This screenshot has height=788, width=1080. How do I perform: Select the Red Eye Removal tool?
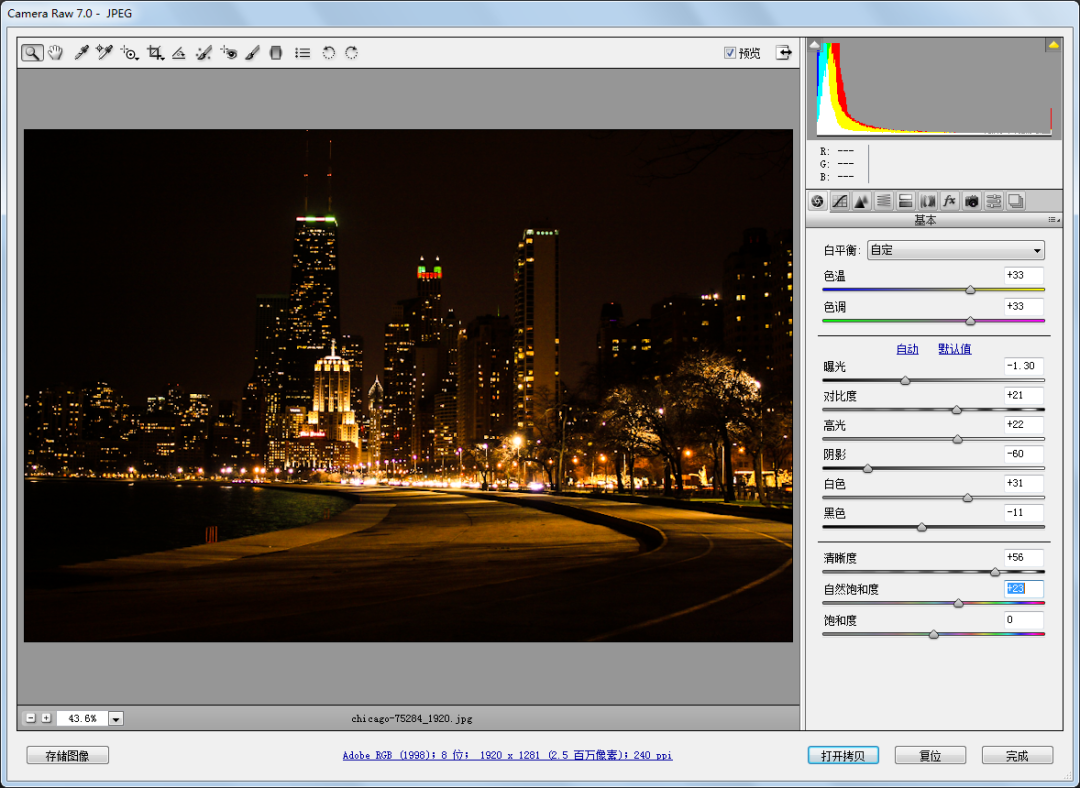pyautogui.click(x=228, y=52)
